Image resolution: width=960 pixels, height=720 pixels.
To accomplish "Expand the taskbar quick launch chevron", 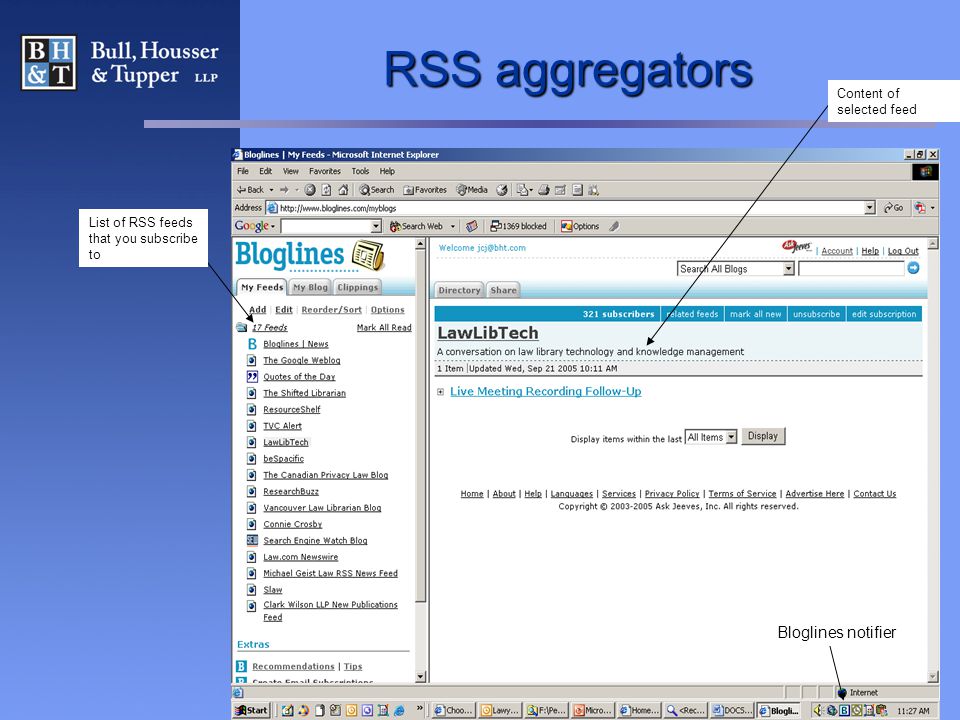I will point(419,708).
